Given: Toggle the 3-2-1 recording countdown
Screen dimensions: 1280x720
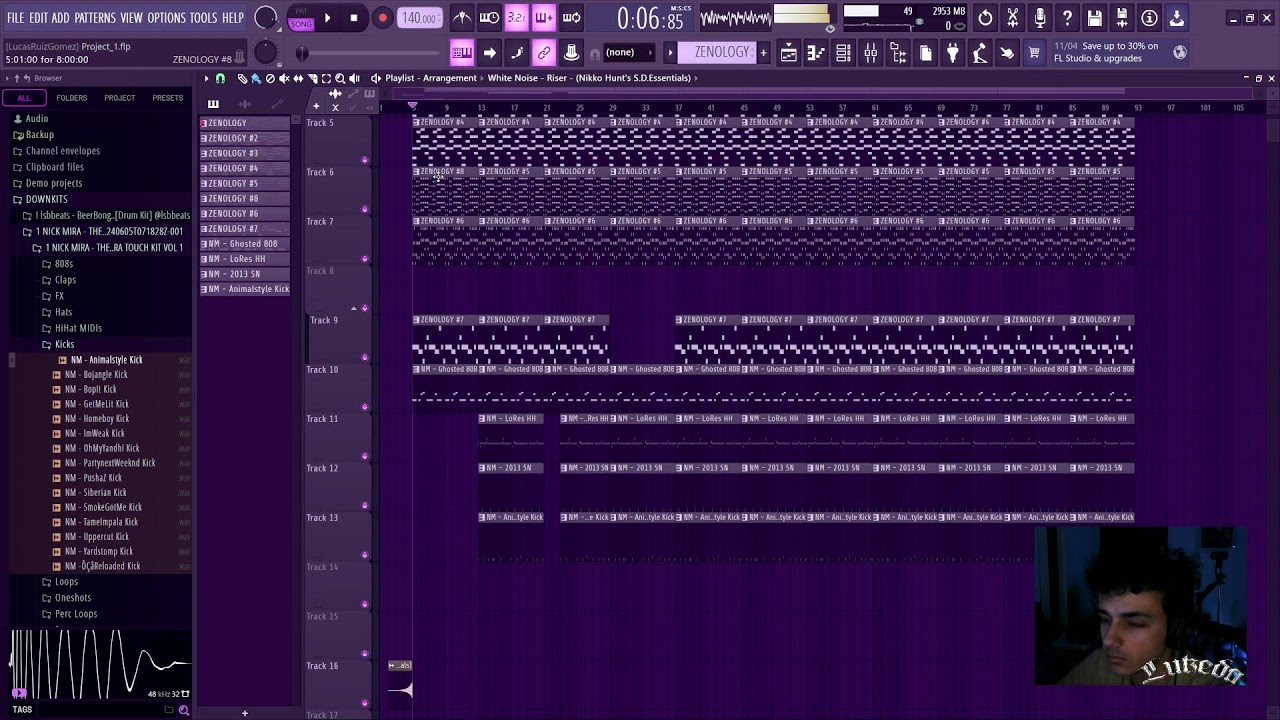Looking at the screenshot, I should 516,17.
